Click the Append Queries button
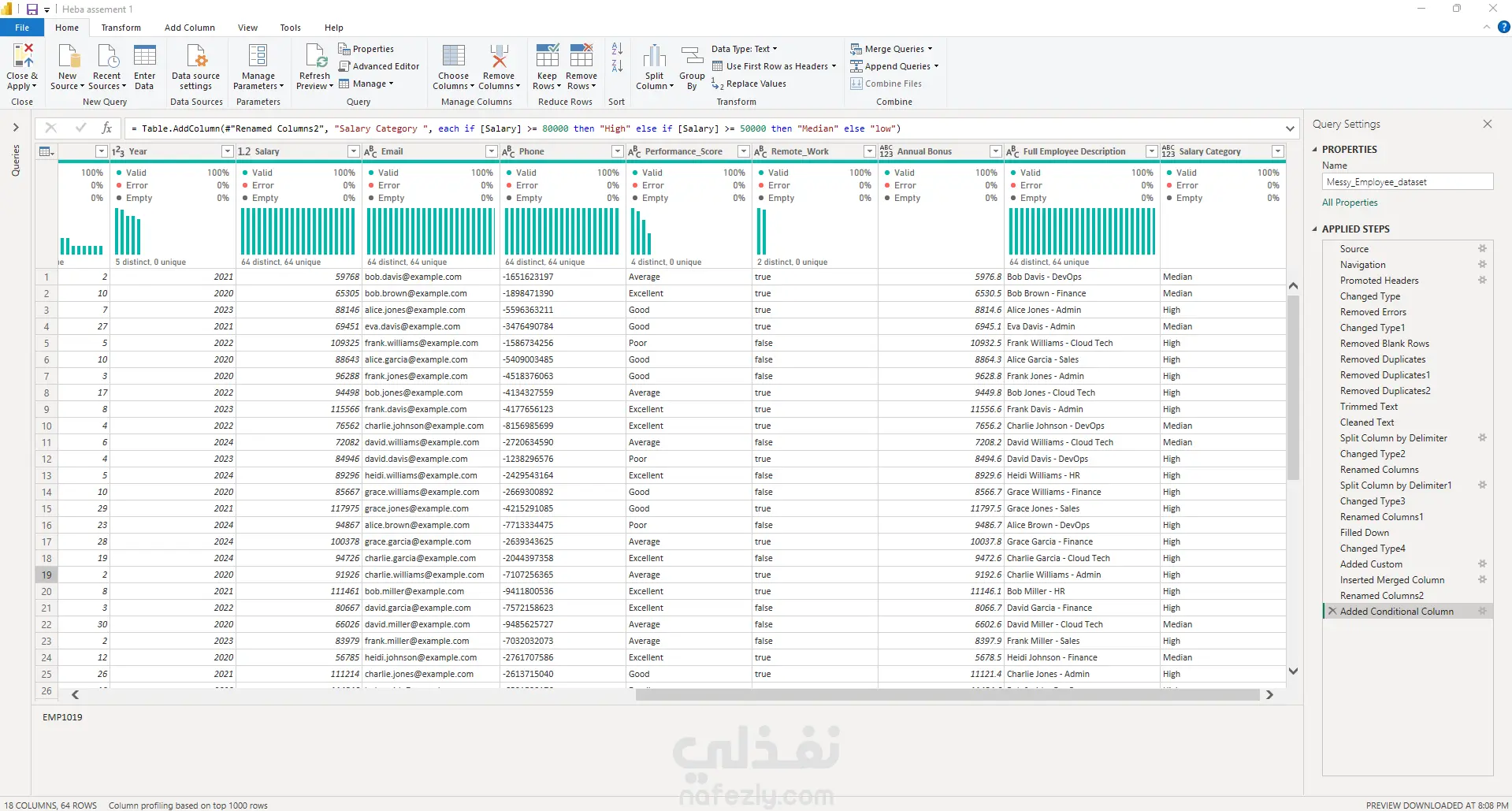The width and height of the screenshot is (1512, 811). pos(894,66)
